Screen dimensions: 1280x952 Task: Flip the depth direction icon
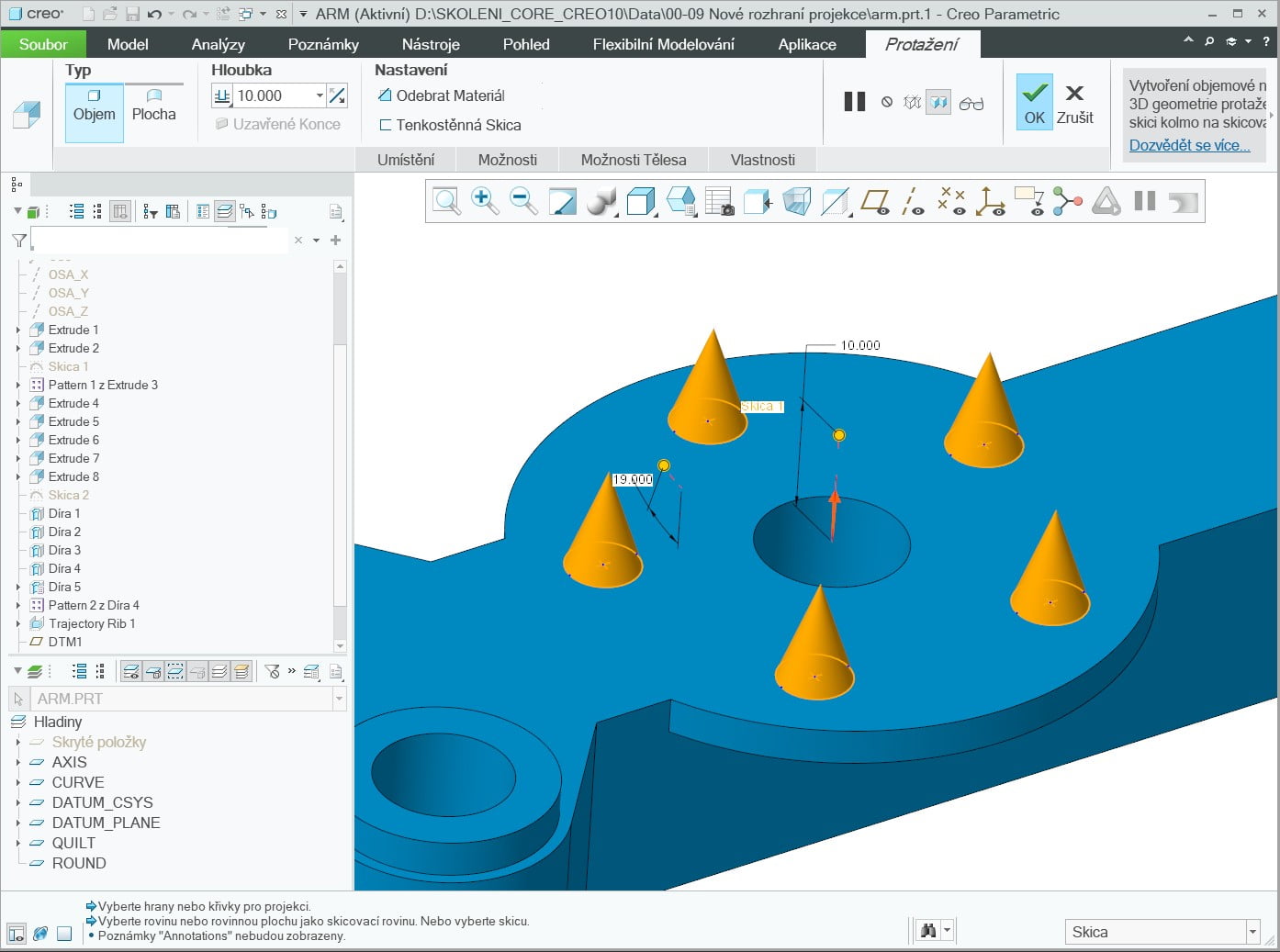pyautogui.click(x=338, y=95)
